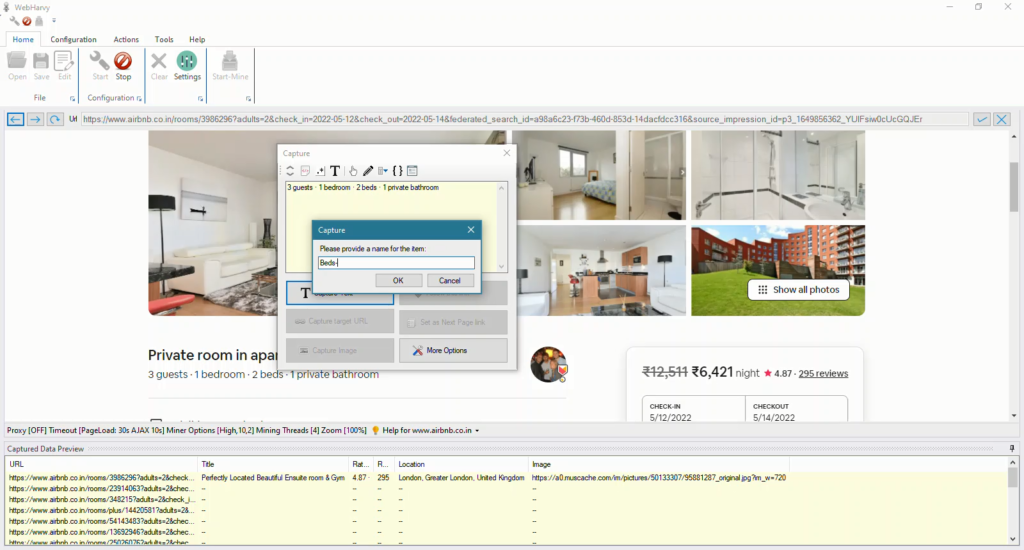Open the Settings icon in the ribbon
1024x550 pixels.
pos(187,65)
